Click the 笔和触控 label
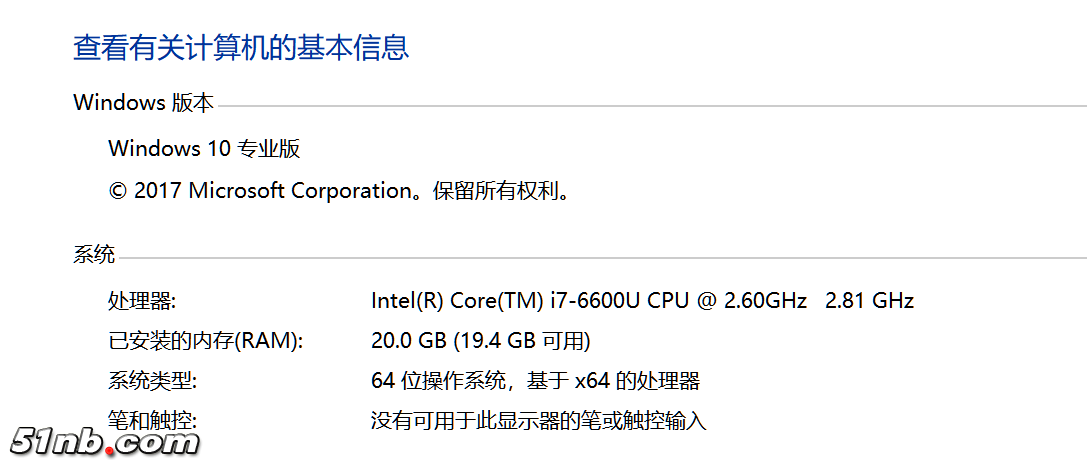Screen dimensions: 1087x465 152,421
